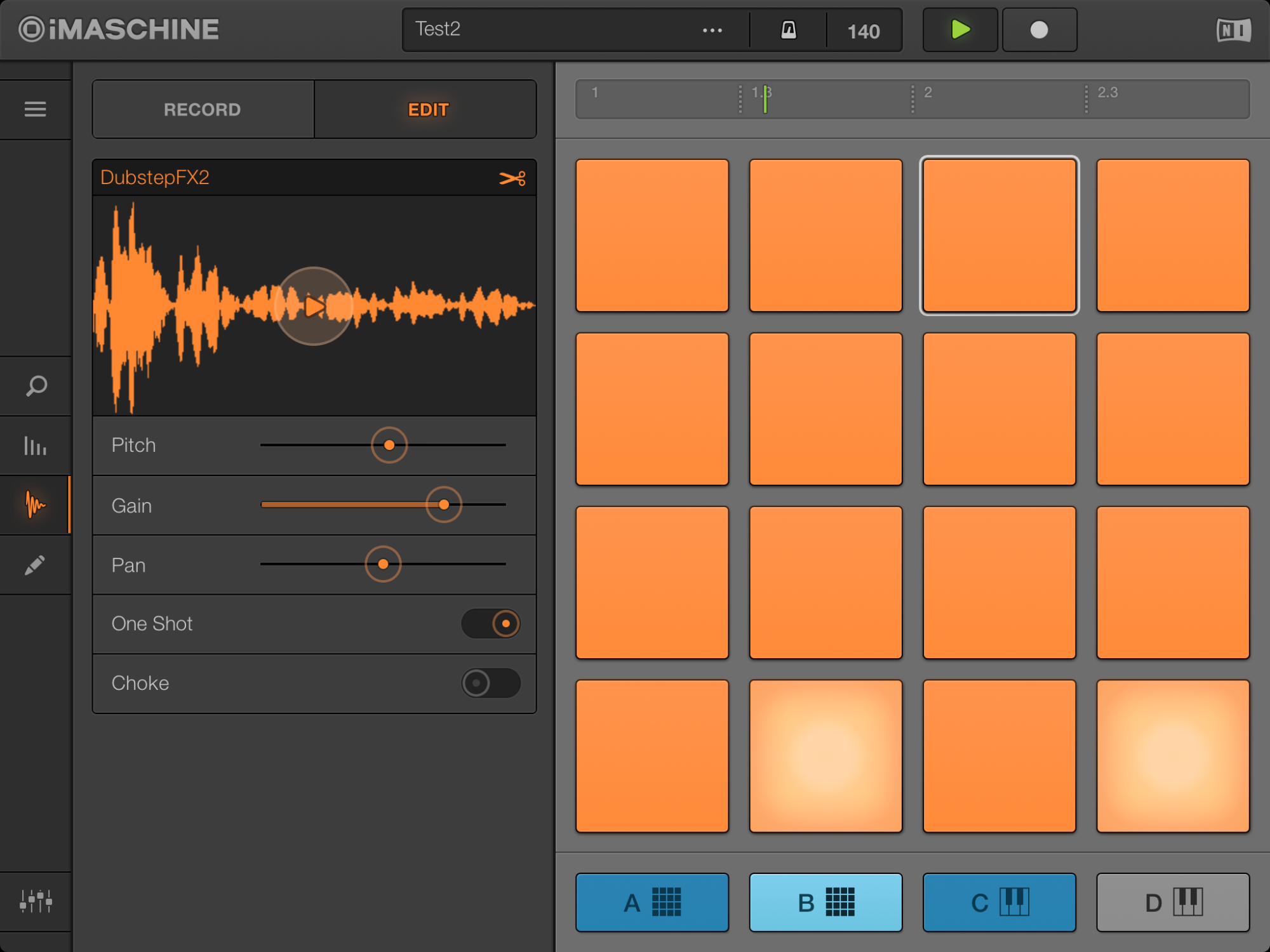Viewport: 1270px width, 952px height.
Task: Disable the One Shot toggle
Action: (x=491, y=623)
